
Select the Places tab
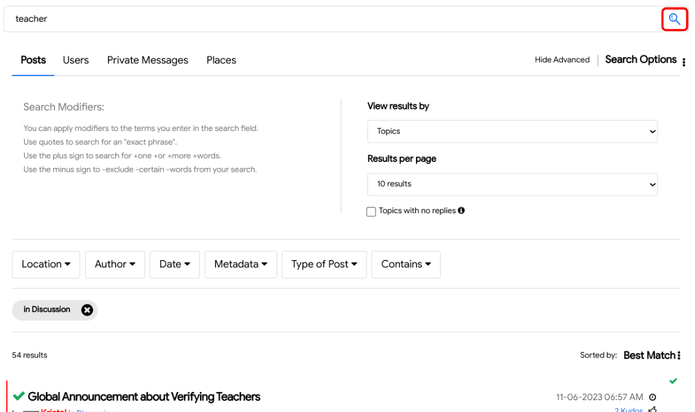coord(221,60)
